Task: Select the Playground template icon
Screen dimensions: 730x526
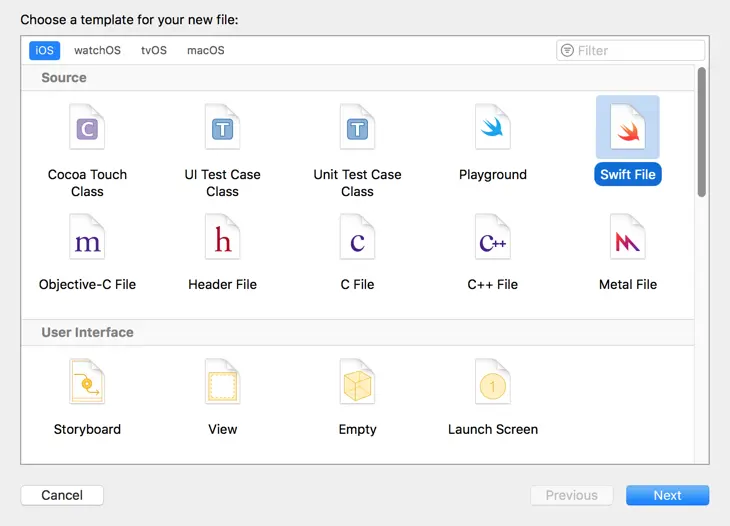Action: coord(492,128)
